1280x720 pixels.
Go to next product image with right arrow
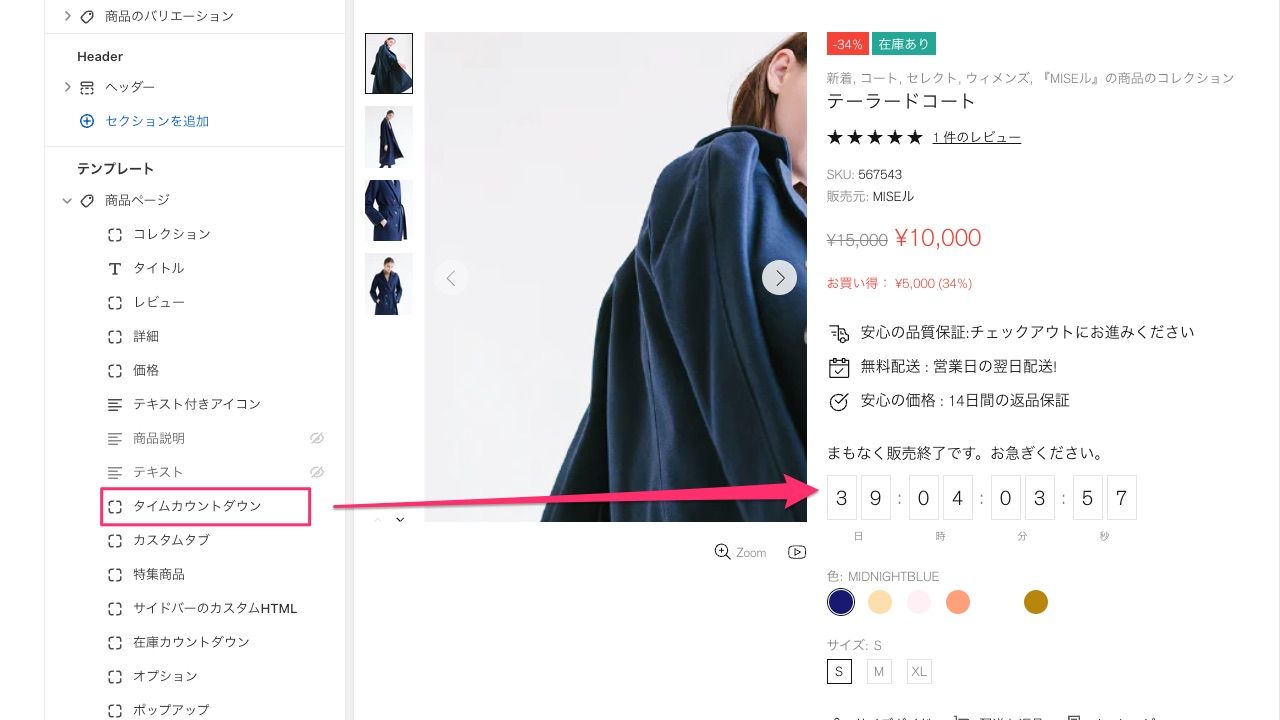tap(780, 277)
